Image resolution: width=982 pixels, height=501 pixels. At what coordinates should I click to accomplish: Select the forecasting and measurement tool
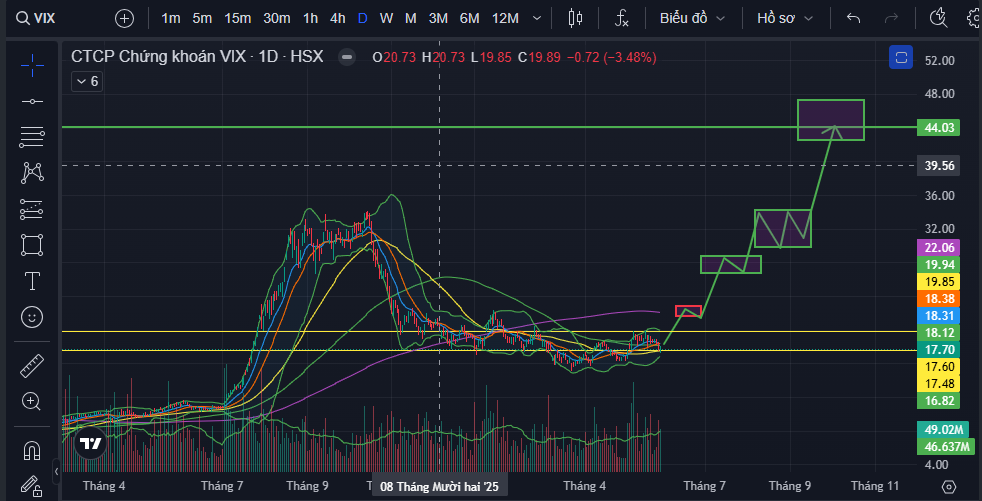pos(32,209)
